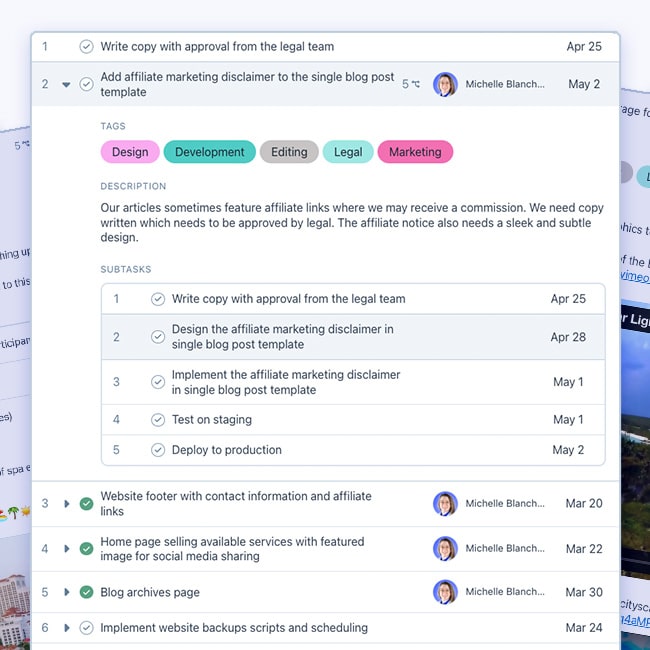This screenshot has height=650, width=650.
Task: Click Michelle Blanch avatar on task 2 row
Action: pyautogui.click(x=445, y=84)
